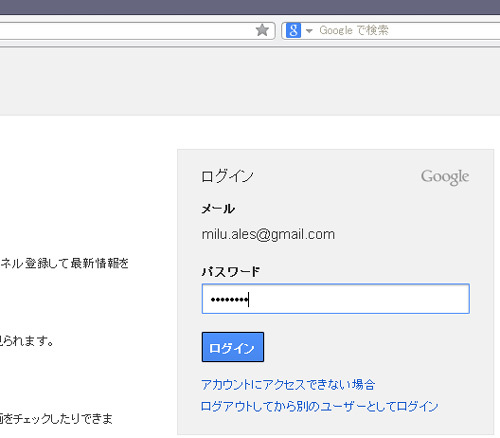Screen dimensions: 500x438
Task: Click the パスワード label above the field
Action: click(x=231, y=272)
